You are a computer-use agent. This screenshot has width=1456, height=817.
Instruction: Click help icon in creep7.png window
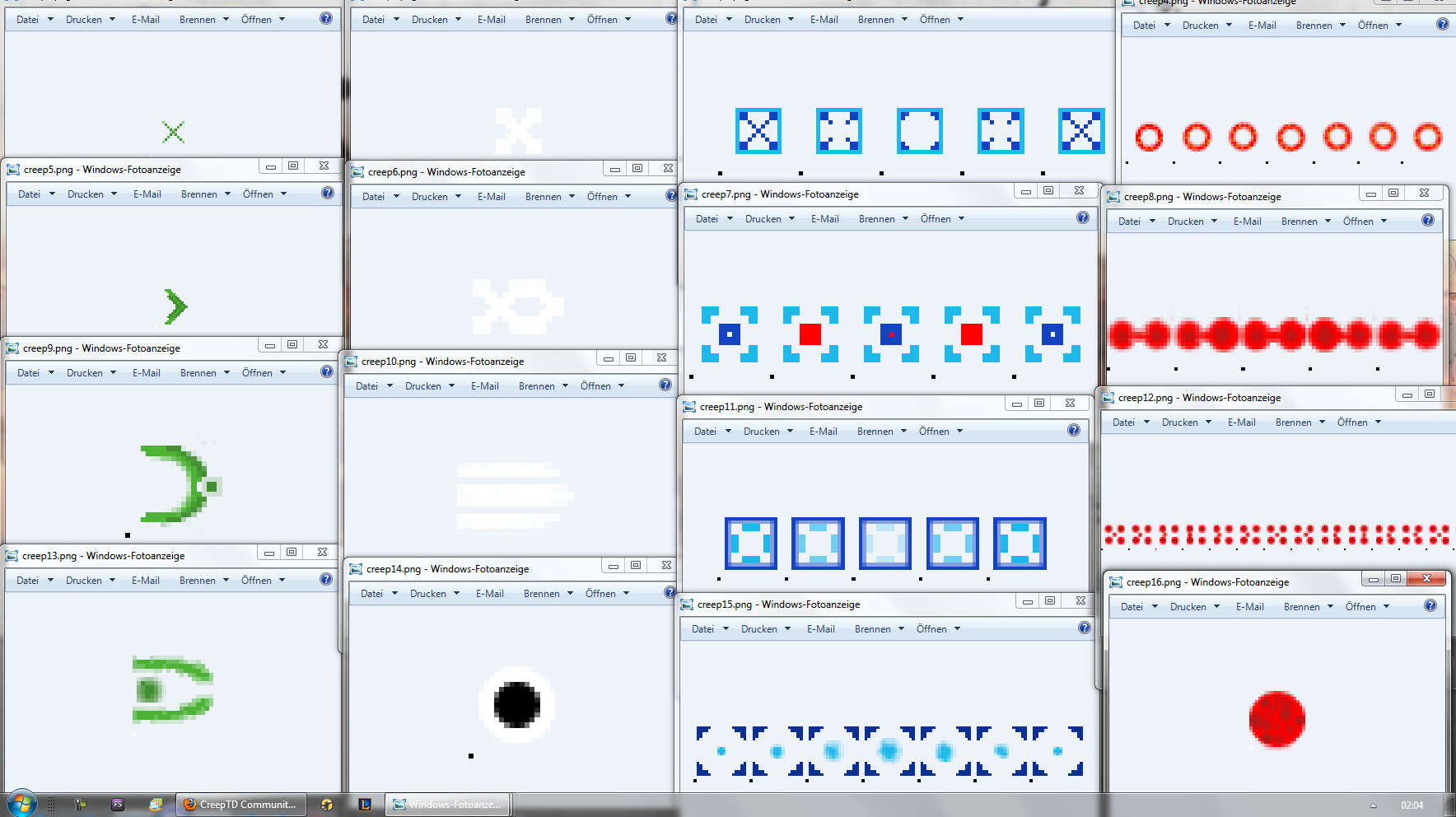point(1083,217)
